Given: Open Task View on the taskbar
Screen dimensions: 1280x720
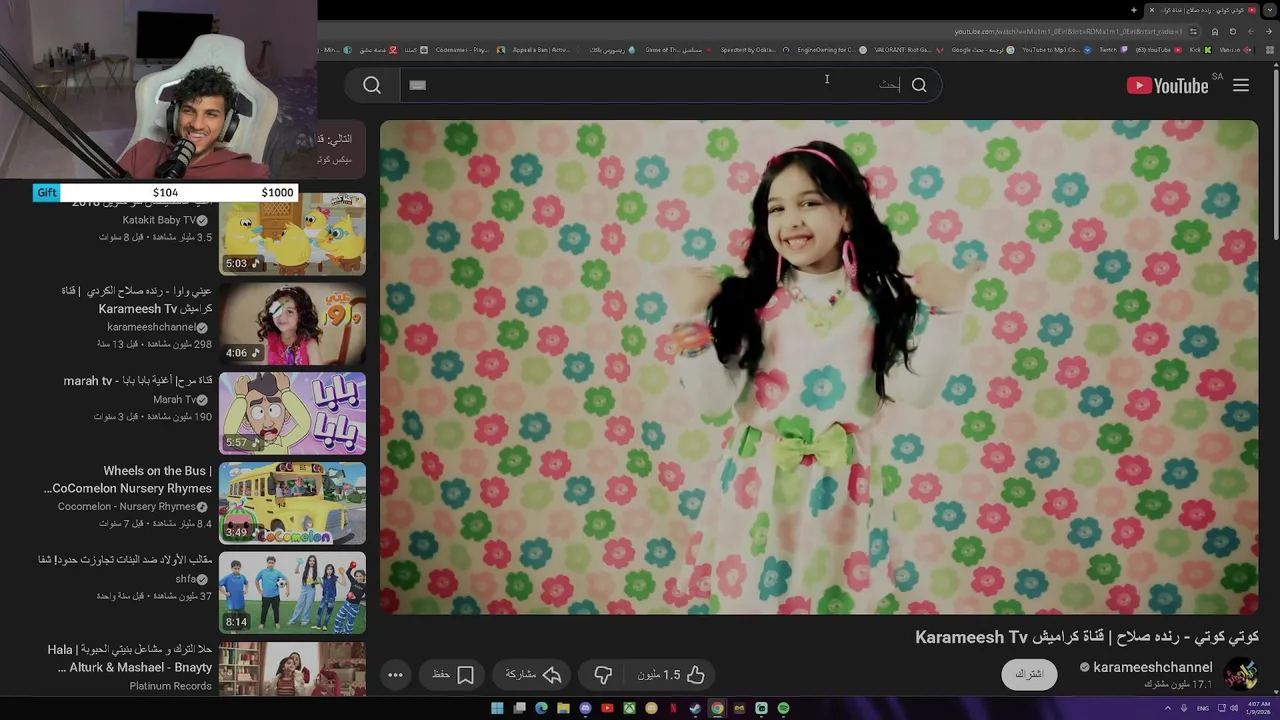Looking at the screenshot, I should [x=519, y=708].
